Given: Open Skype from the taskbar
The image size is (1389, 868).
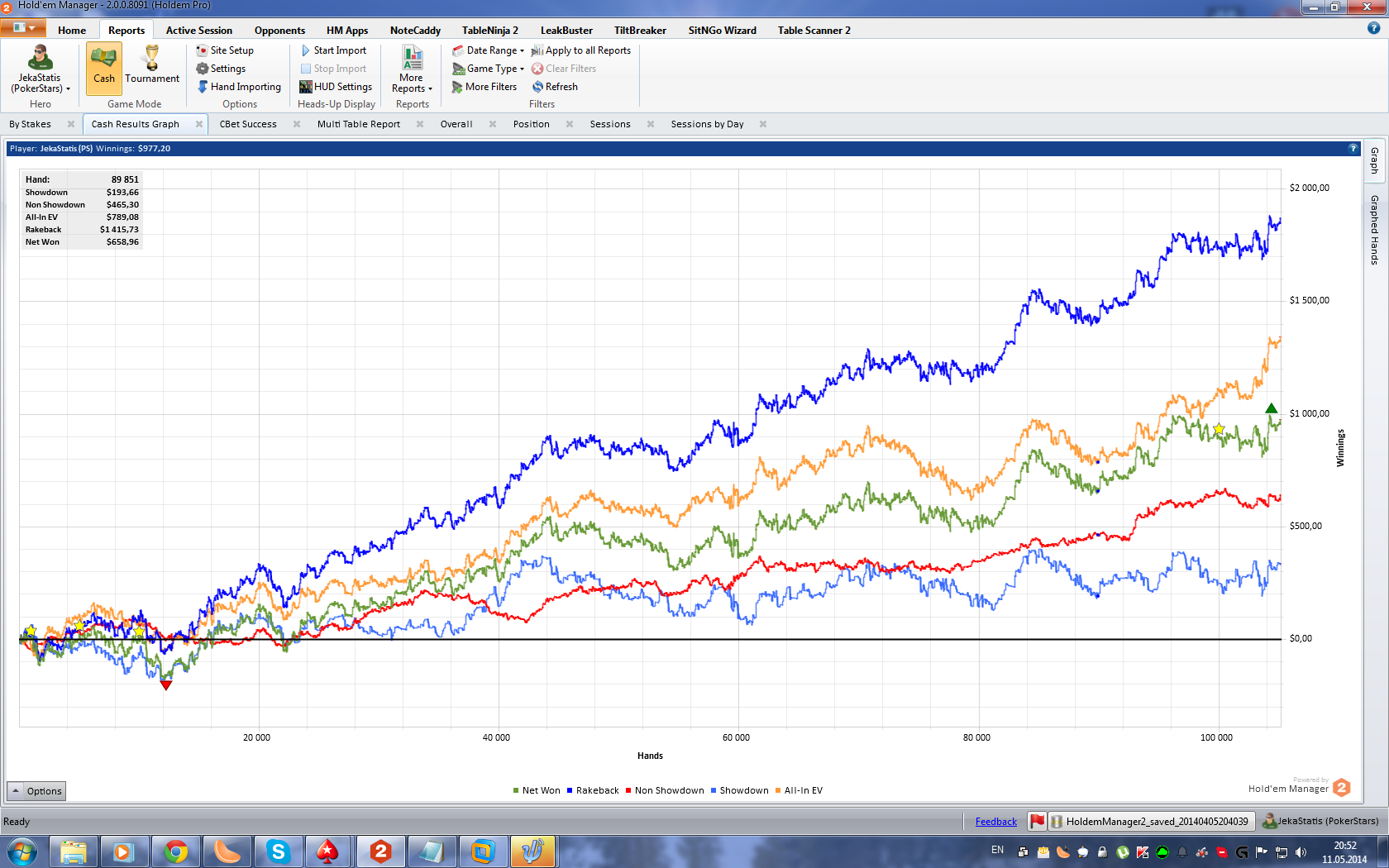Looking at the screenshot, I should coord(278,851).
